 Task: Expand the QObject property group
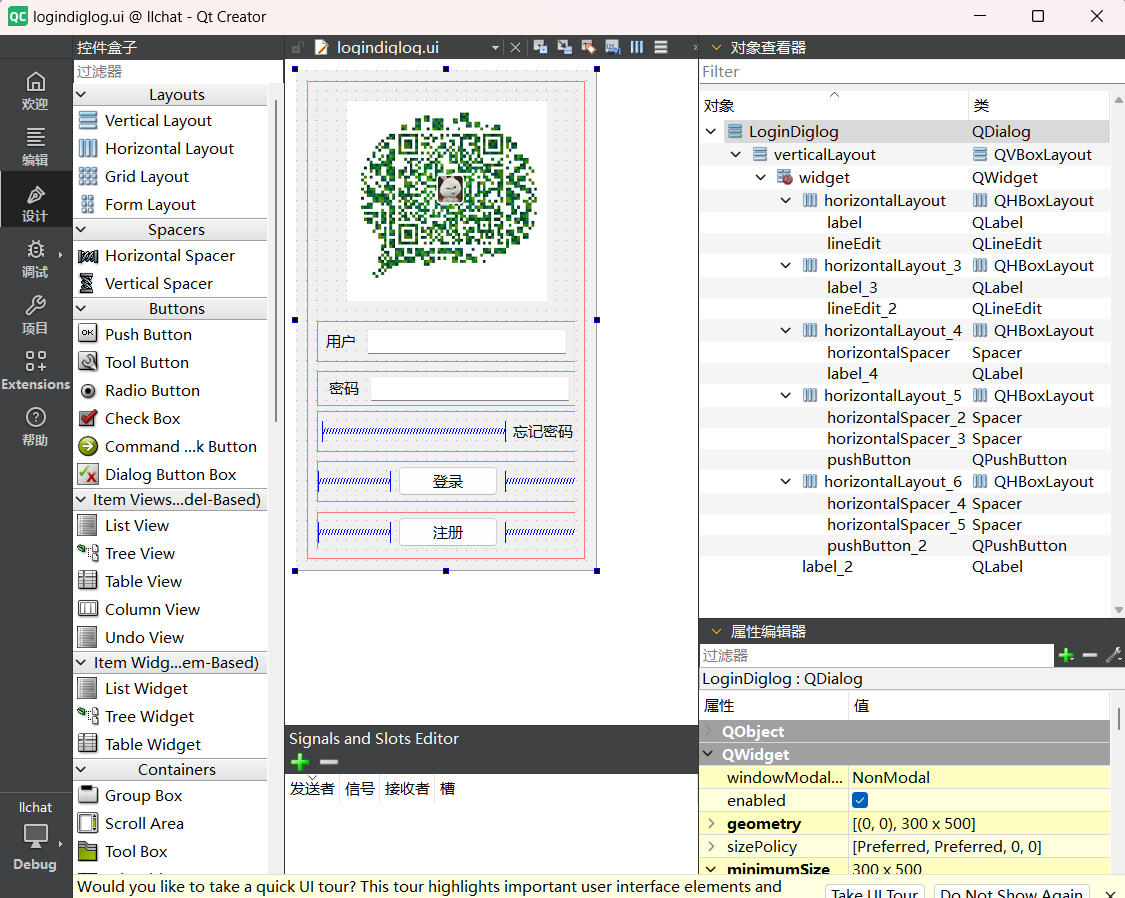pos(710,731)
